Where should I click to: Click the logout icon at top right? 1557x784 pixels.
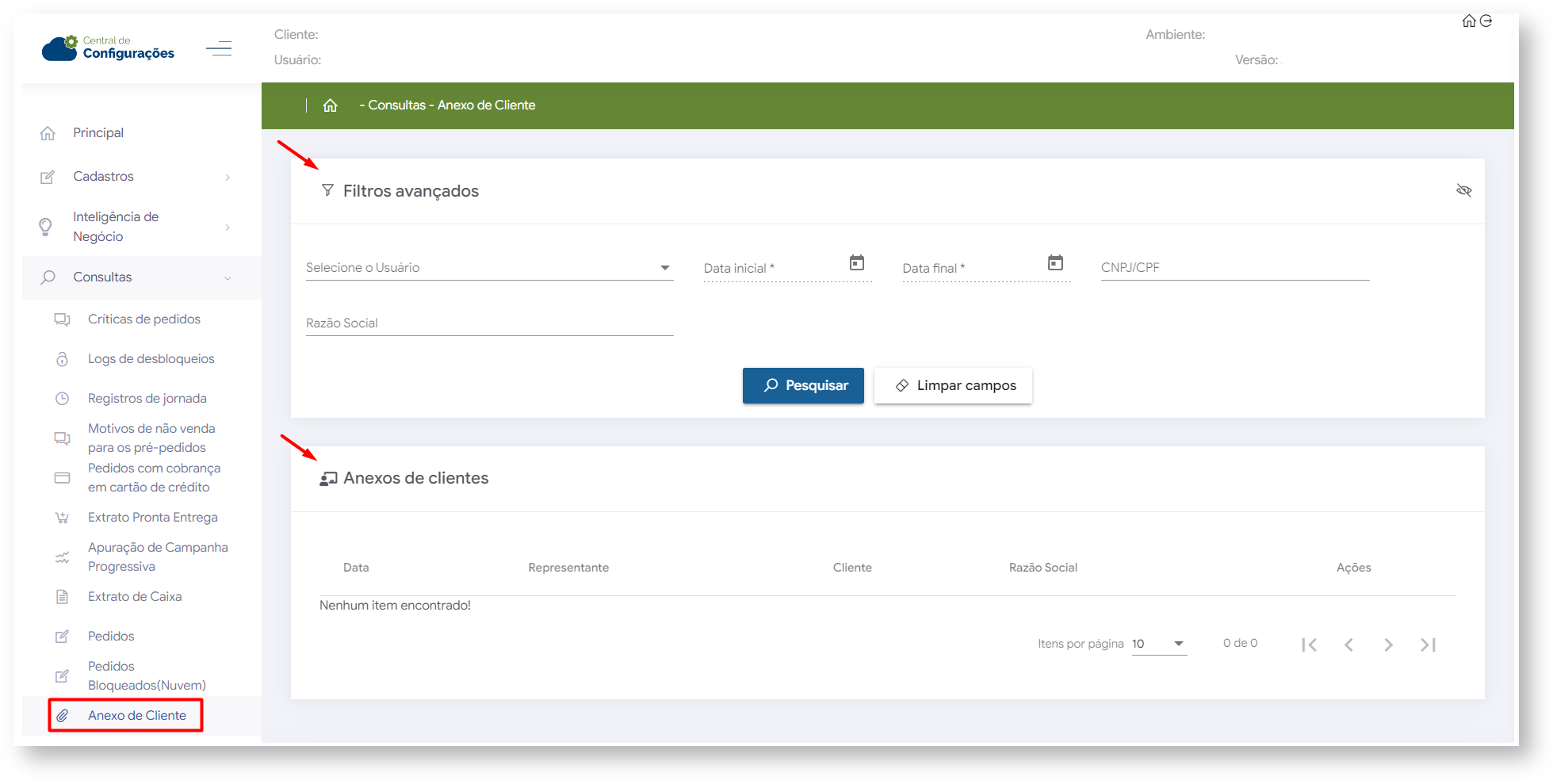point(1486,21)
